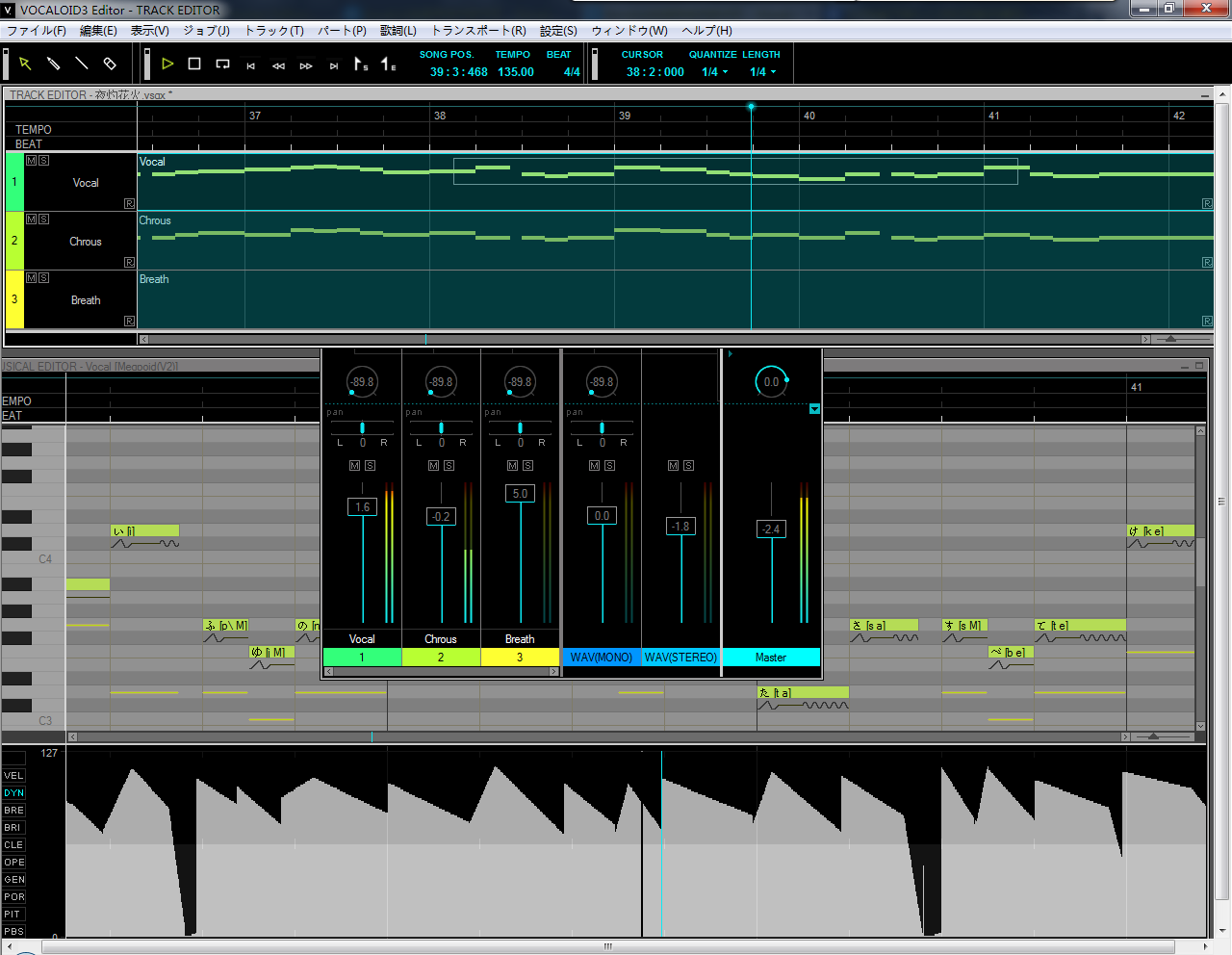Select the eraser tool
Viewport: 1232px width, 955px height.
pyautogui.click(x=110, y=64)
